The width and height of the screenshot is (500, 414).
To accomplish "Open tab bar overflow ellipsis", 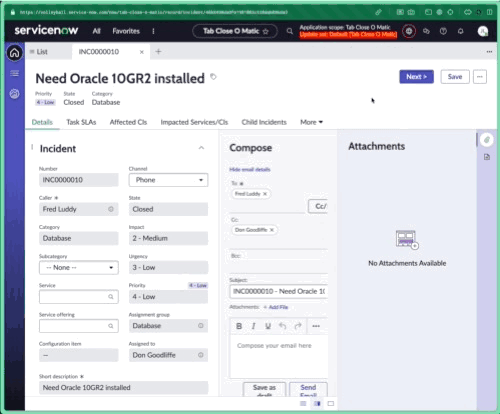I will (489, 52).
